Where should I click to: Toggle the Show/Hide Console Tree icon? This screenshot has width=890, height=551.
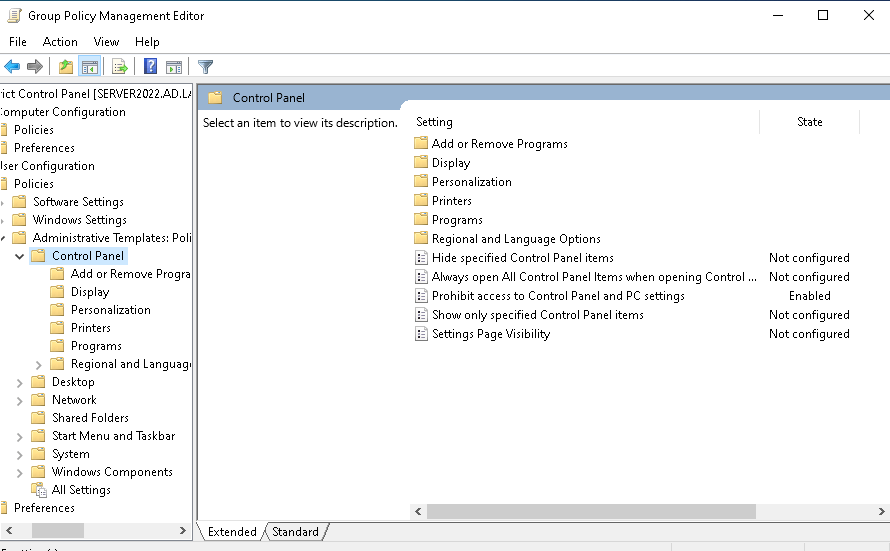point(90,67)
